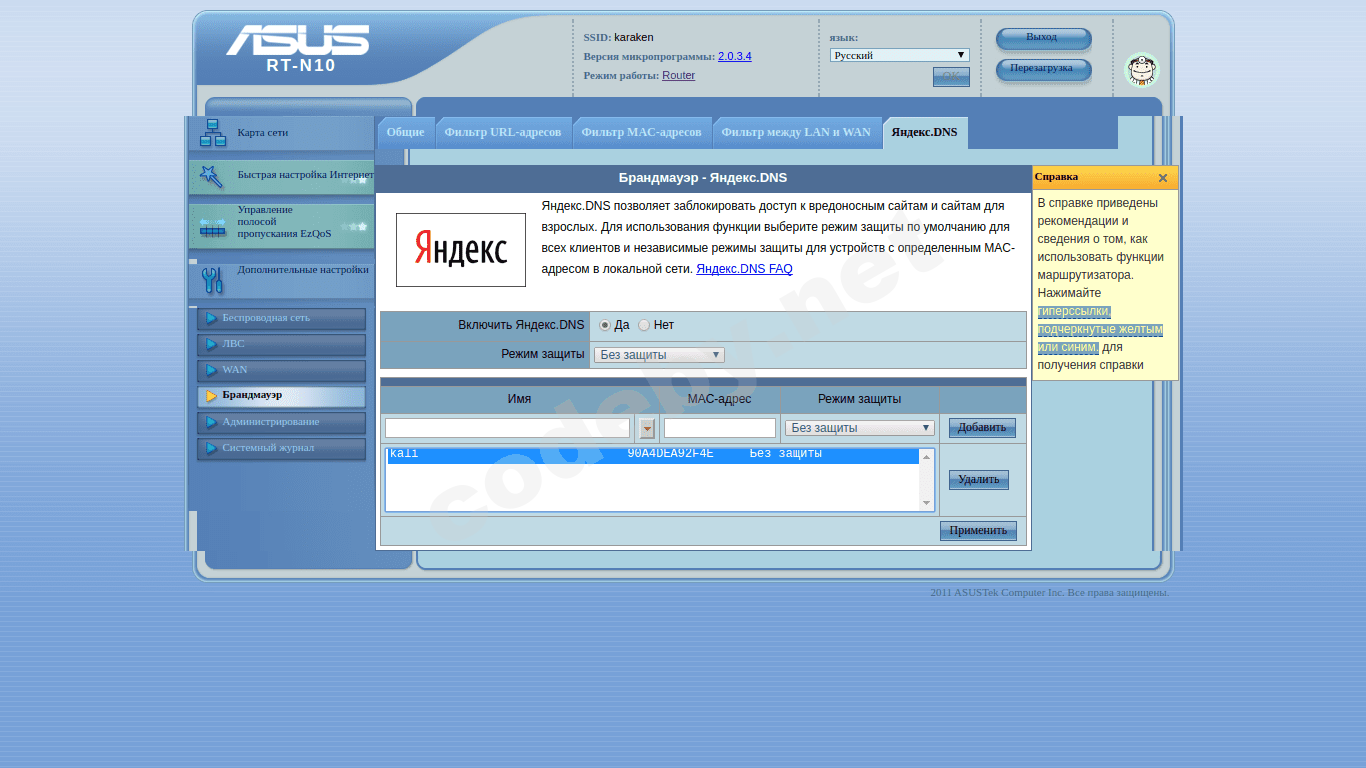Viewport: 1366px width, 768px height.
Task: Select the Яндекс.DNS tab
Action: click(x=924, y=132)
